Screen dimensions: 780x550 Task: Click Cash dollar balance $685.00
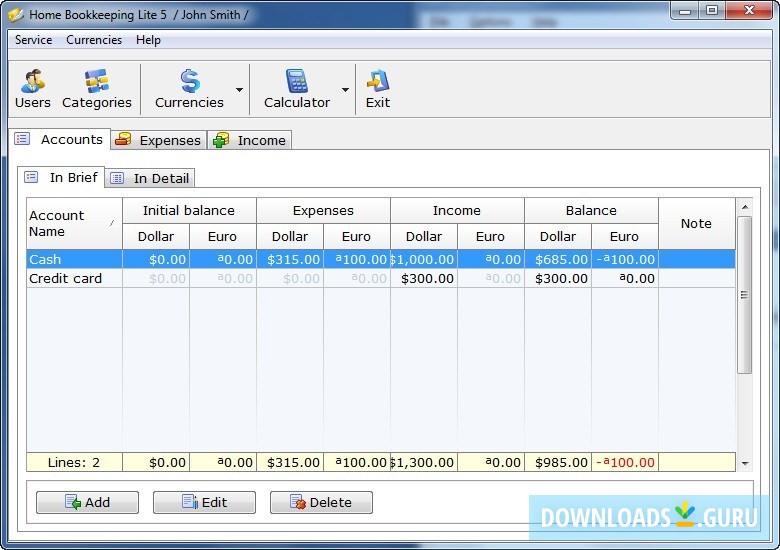click(562, 260)
